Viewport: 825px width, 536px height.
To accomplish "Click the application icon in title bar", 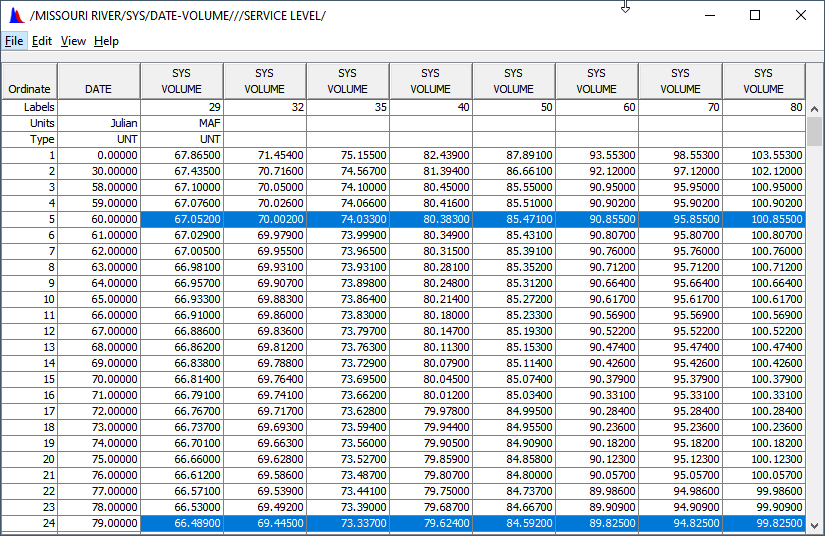I will pos(15,16).
